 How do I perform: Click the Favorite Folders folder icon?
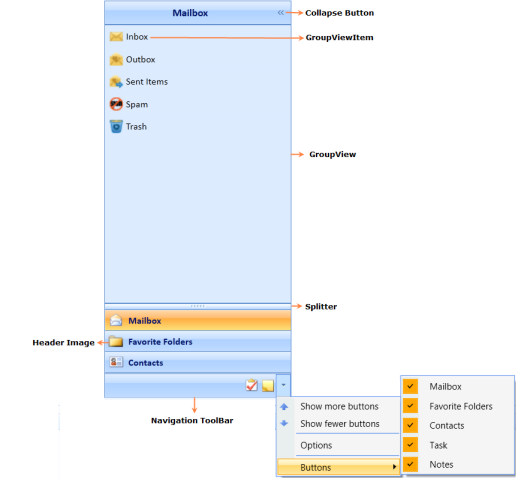click(x=116, y=341)
